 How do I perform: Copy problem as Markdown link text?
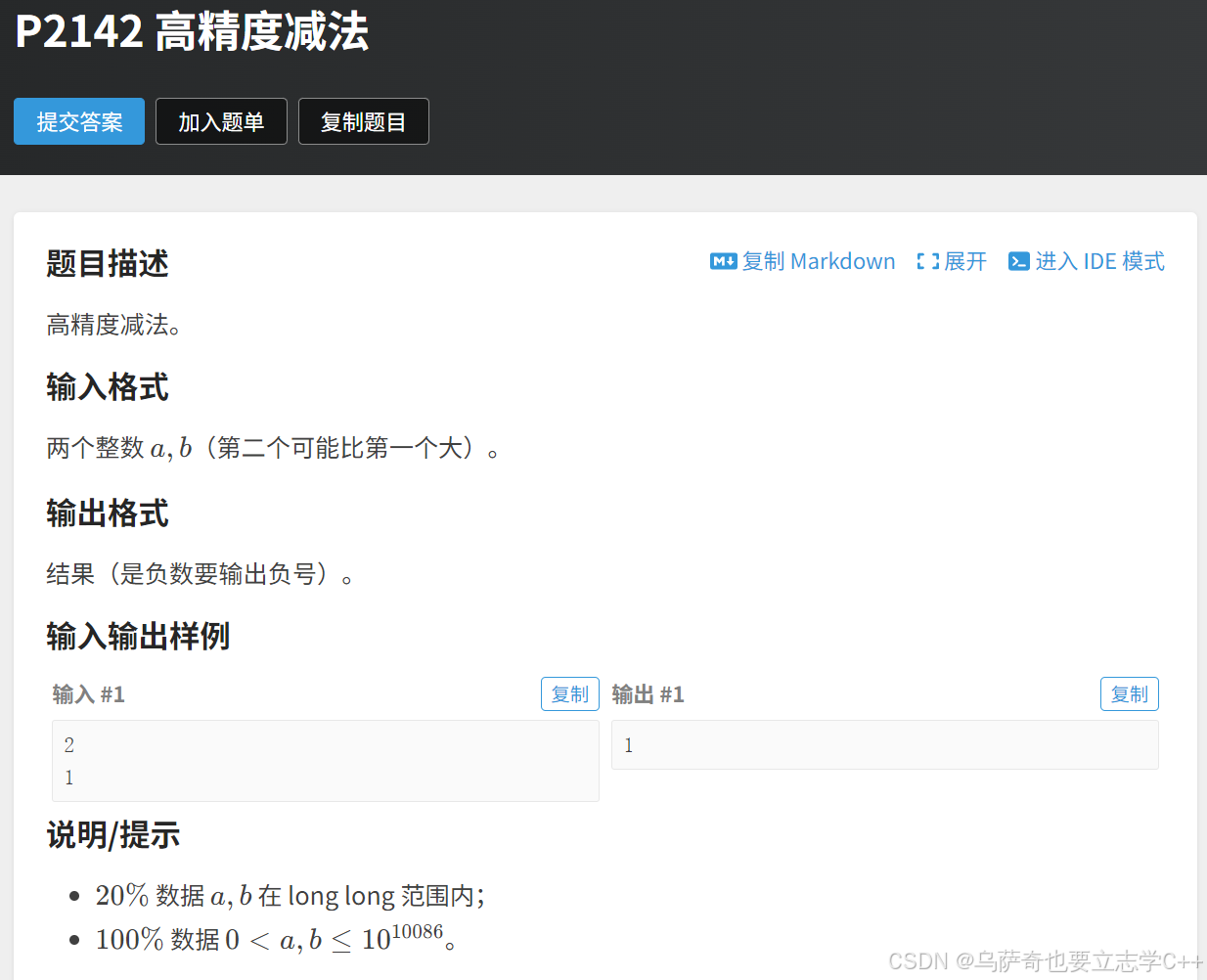click(x=819, y=261)
